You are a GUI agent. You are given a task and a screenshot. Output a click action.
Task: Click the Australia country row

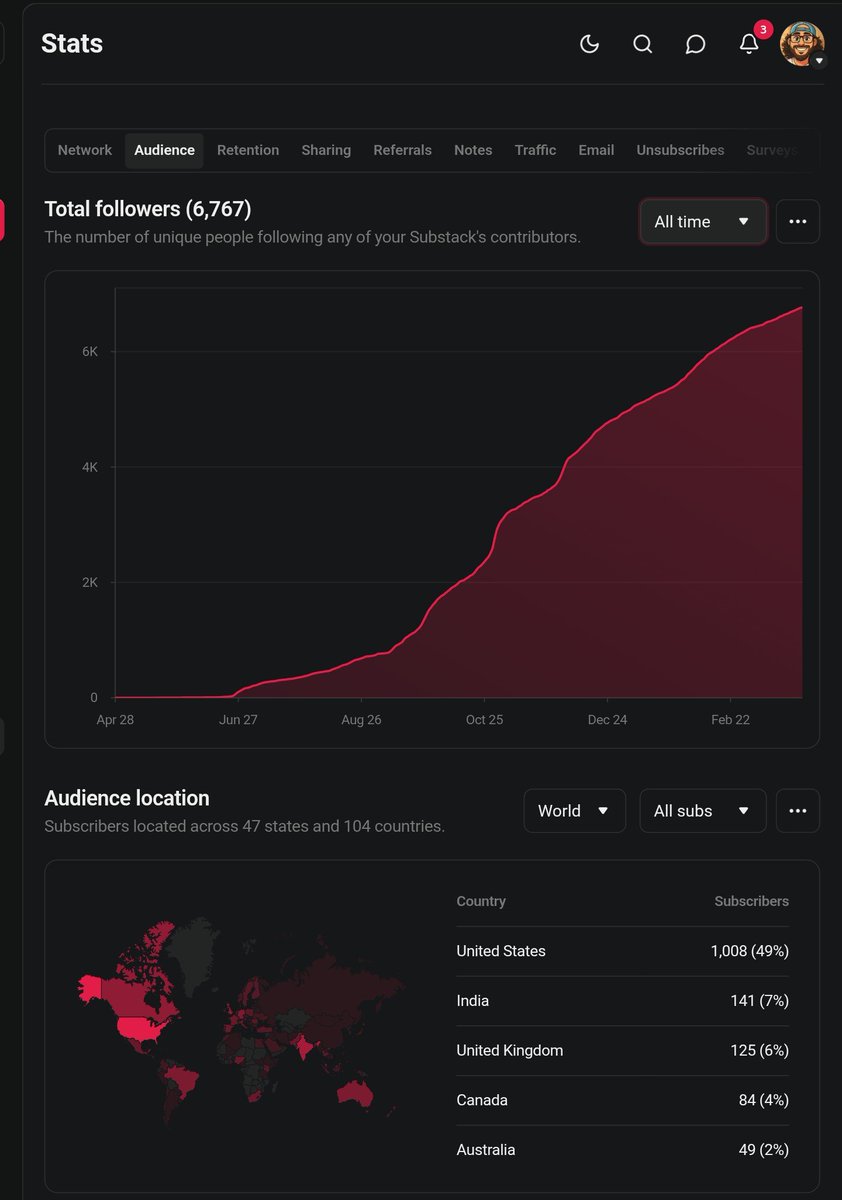coord(623,1150)
